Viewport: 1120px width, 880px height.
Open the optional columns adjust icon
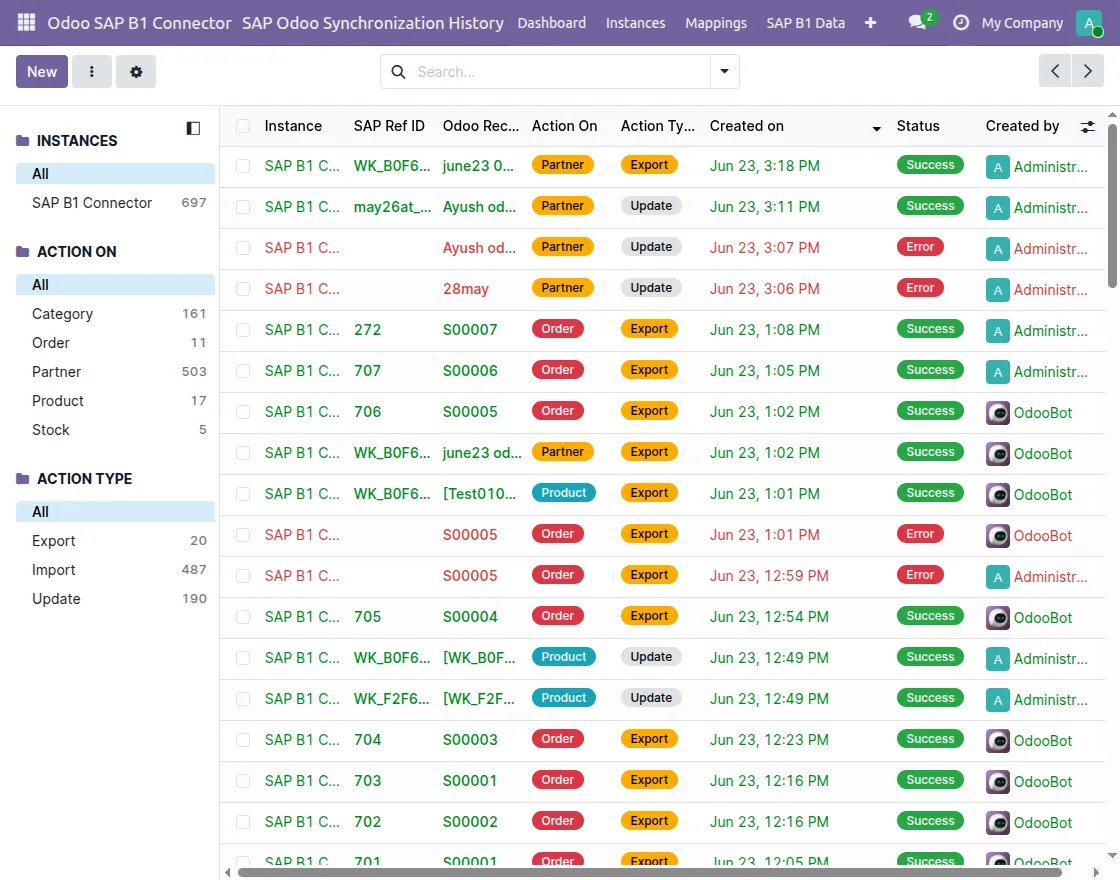tap(1087, 126)
